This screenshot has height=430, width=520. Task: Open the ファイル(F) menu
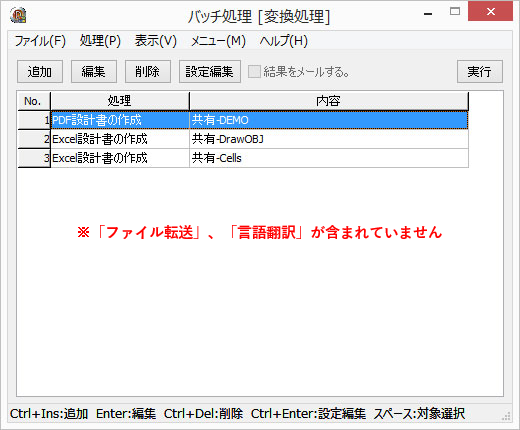click(x=40, y=41)
